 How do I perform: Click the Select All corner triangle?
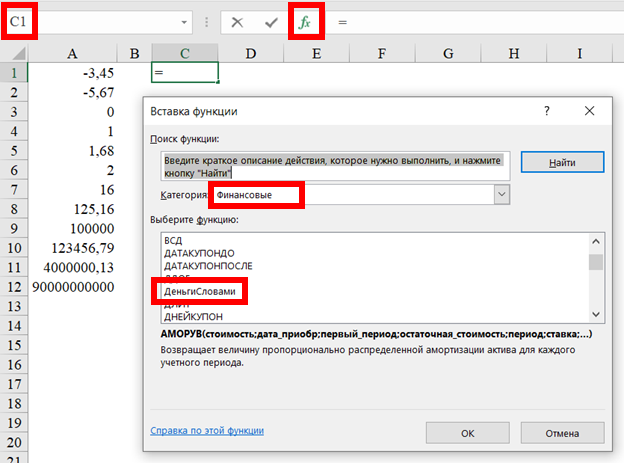coord(18,53)
